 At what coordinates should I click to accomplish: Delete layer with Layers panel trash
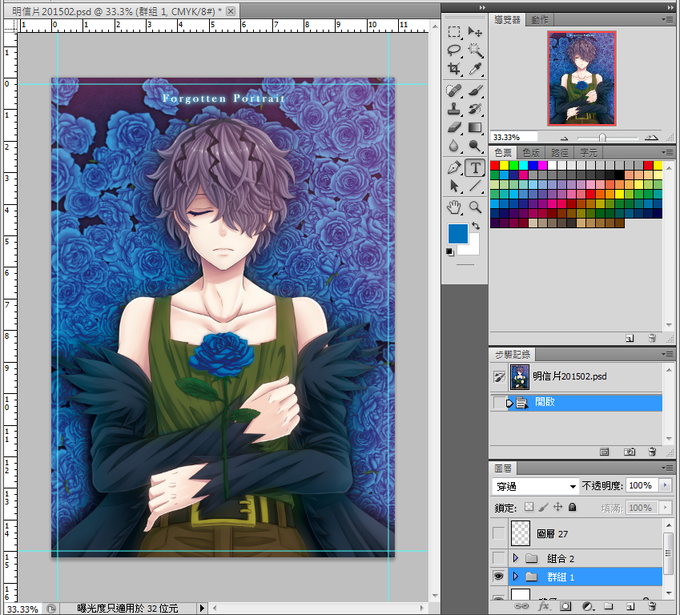(651, 606)
